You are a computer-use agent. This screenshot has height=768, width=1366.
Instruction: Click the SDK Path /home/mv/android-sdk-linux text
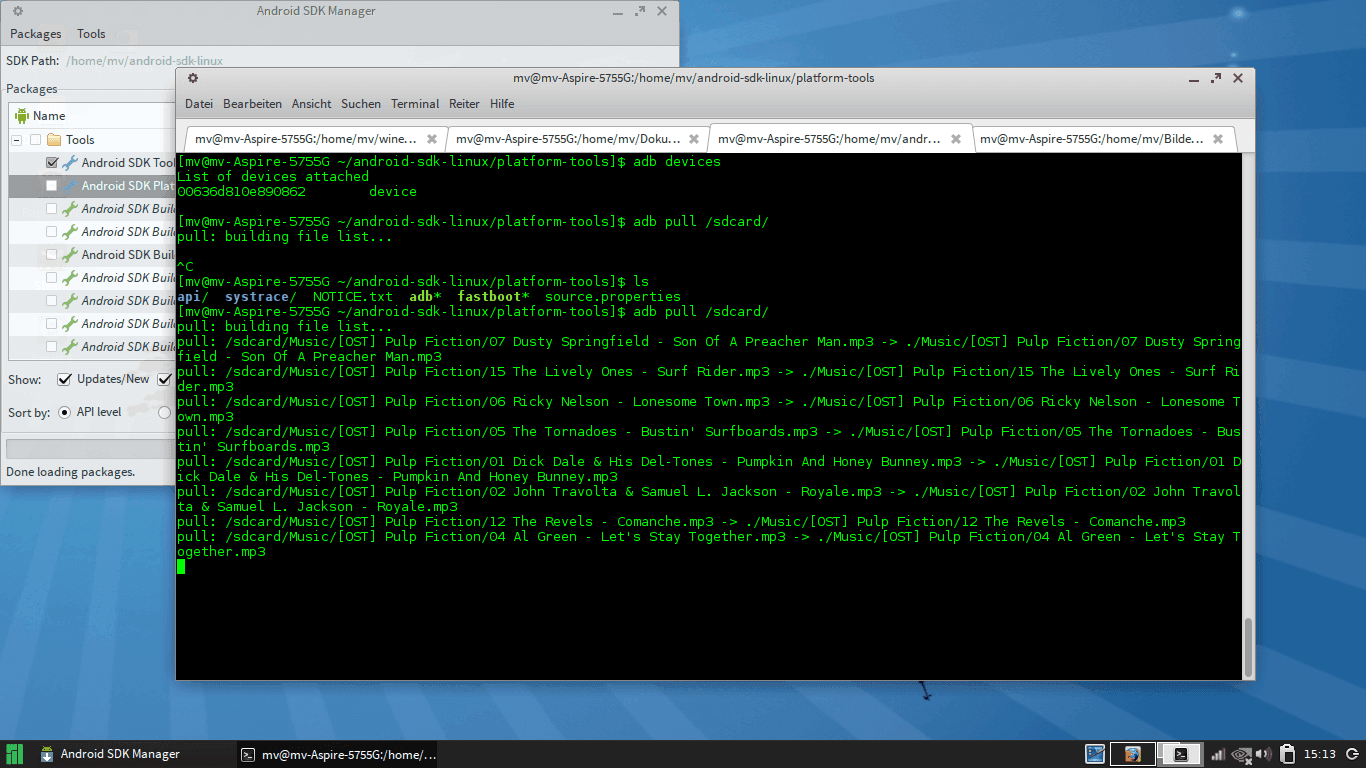click(x=144, y=61)
